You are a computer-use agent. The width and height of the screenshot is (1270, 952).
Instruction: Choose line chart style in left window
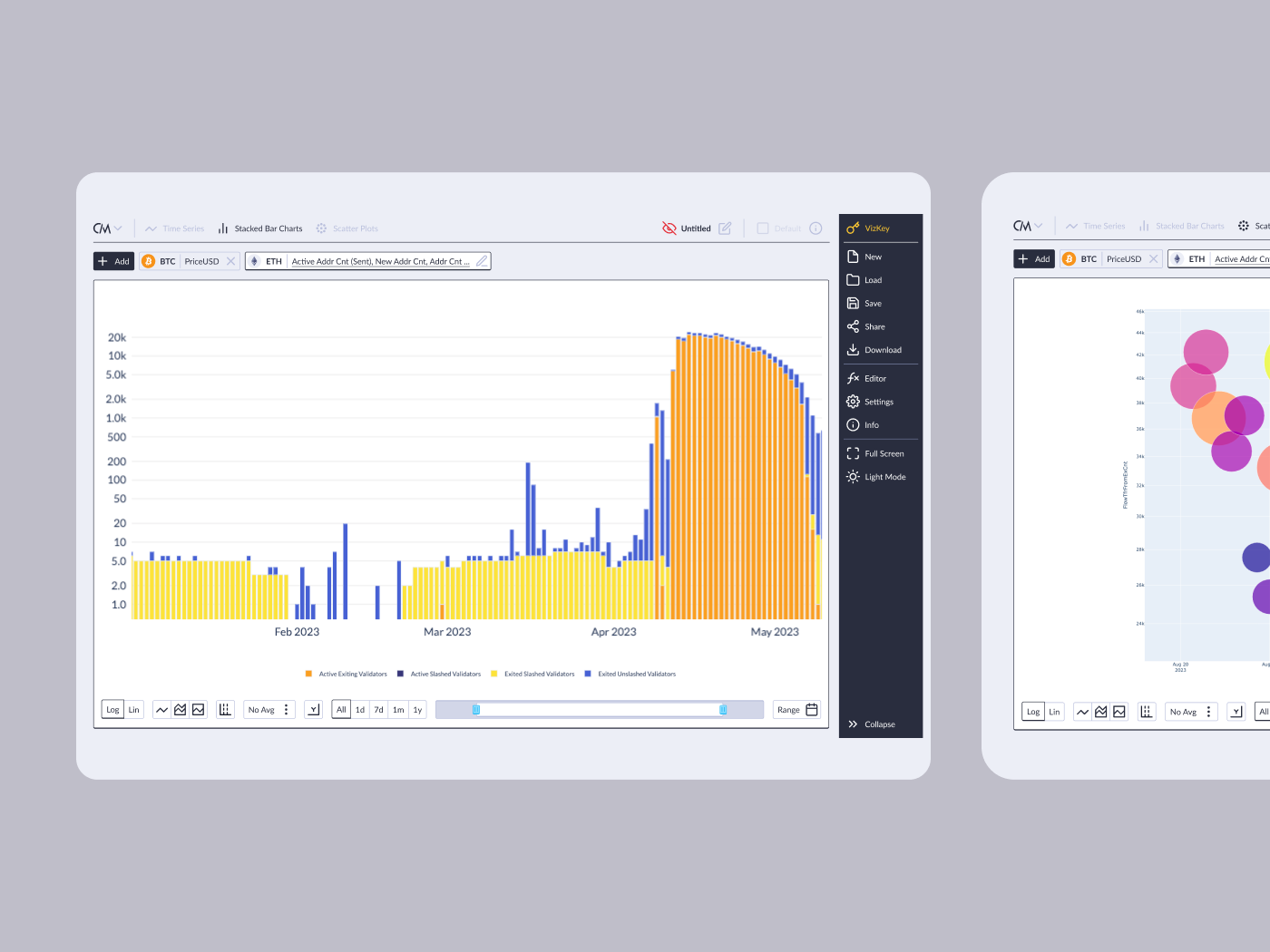[161, 710]
